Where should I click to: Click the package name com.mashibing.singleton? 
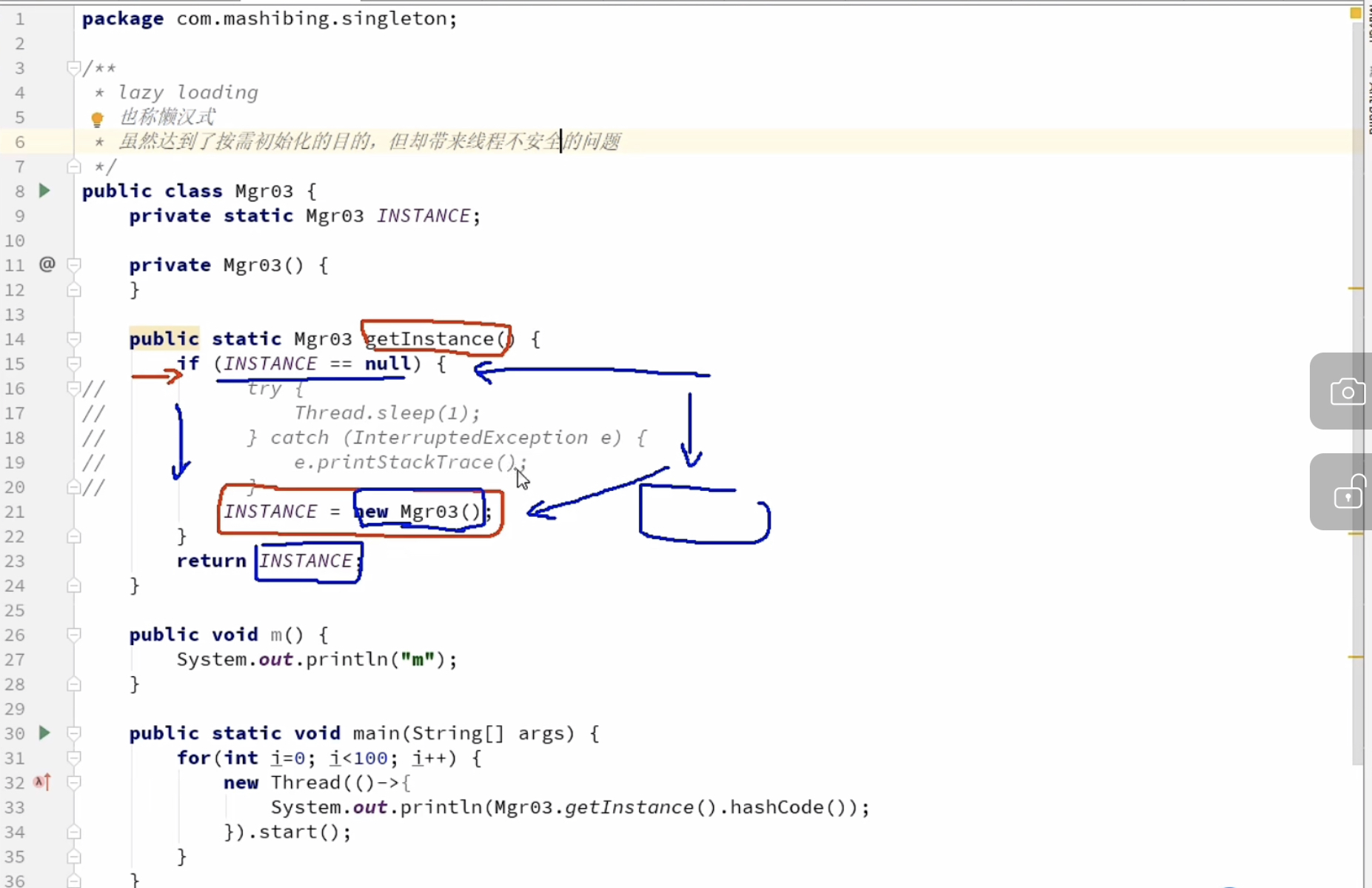pos(311,19)
